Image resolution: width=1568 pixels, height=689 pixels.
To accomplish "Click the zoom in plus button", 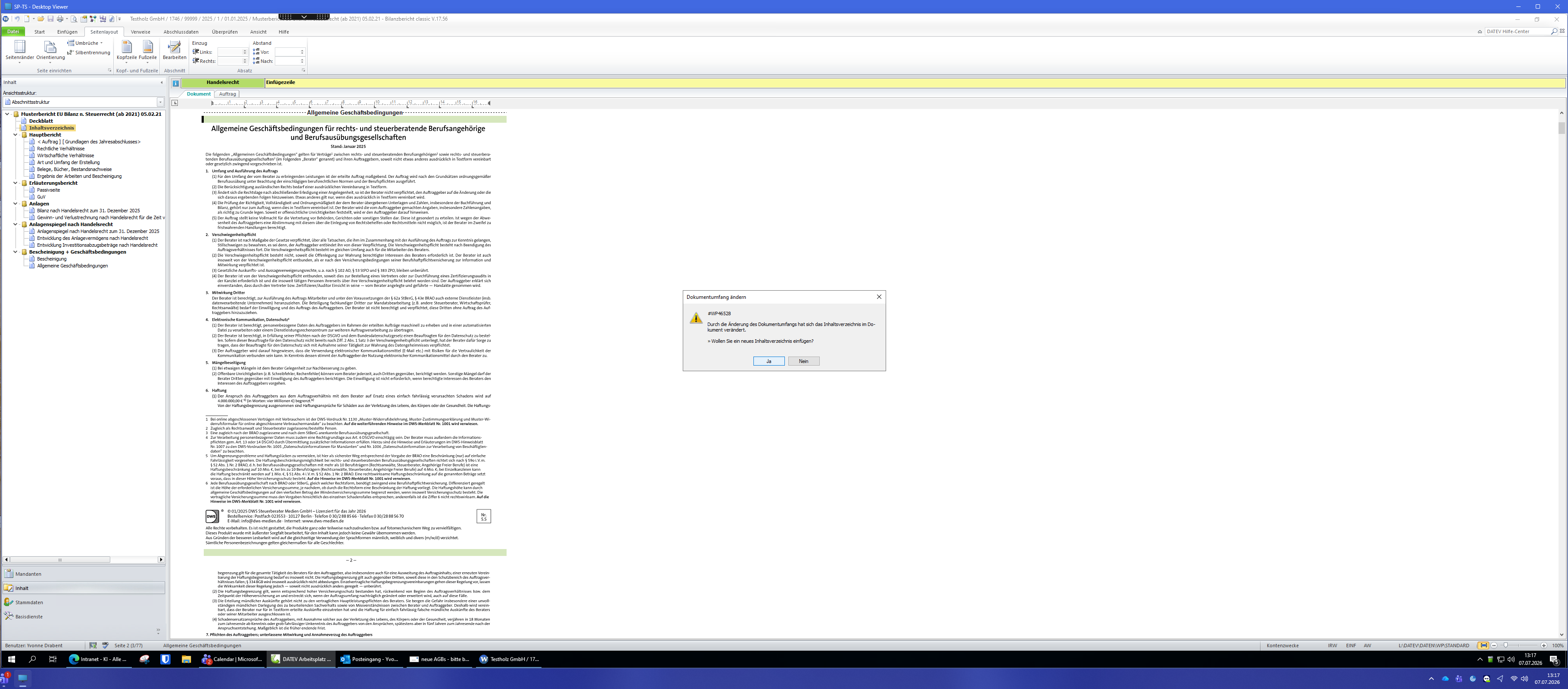I will click(x=1543, y=645).
